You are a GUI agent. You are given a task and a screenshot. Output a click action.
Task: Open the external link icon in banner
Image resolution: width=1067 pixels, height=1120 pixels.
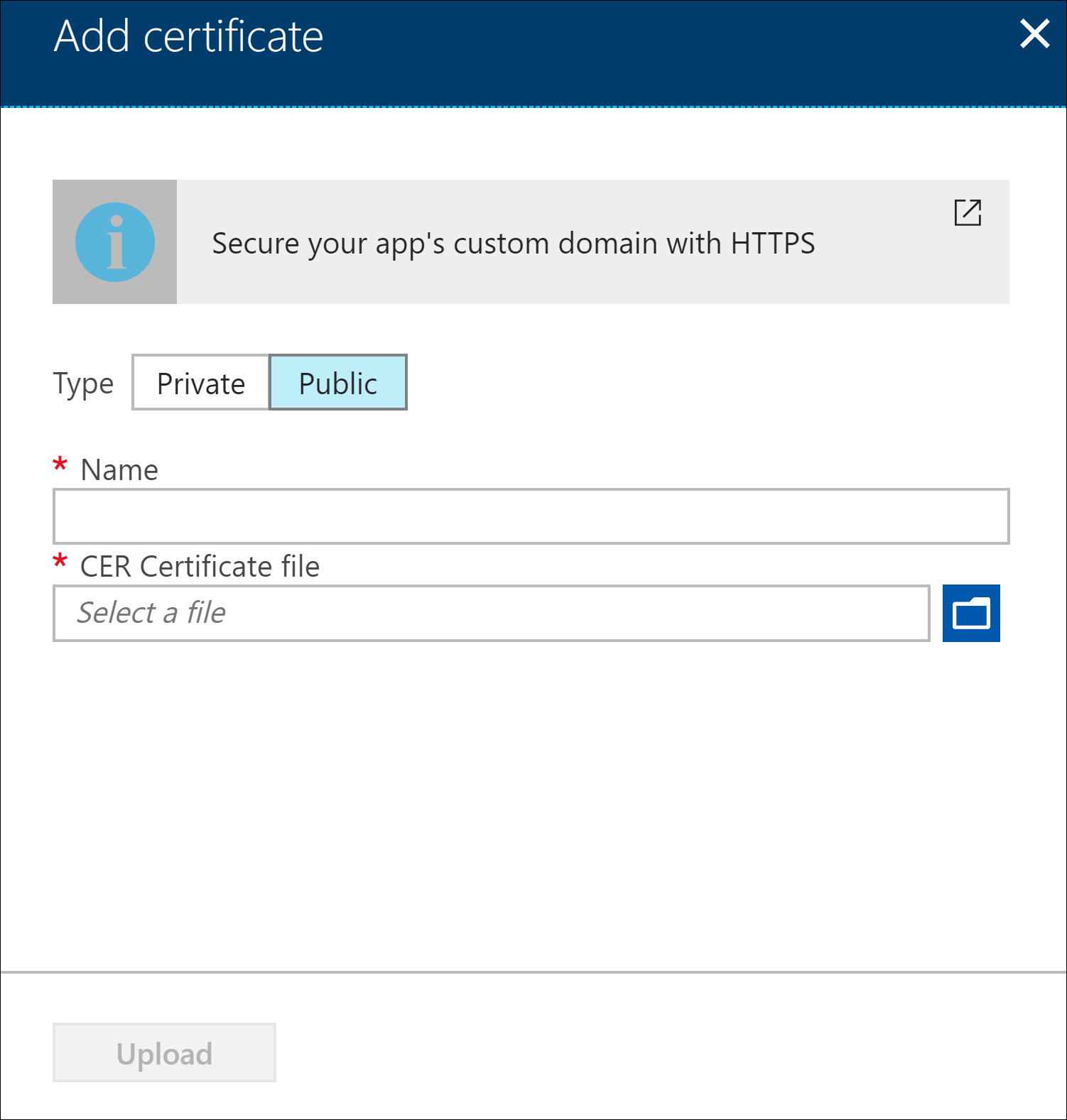click(x=968, y=212)
